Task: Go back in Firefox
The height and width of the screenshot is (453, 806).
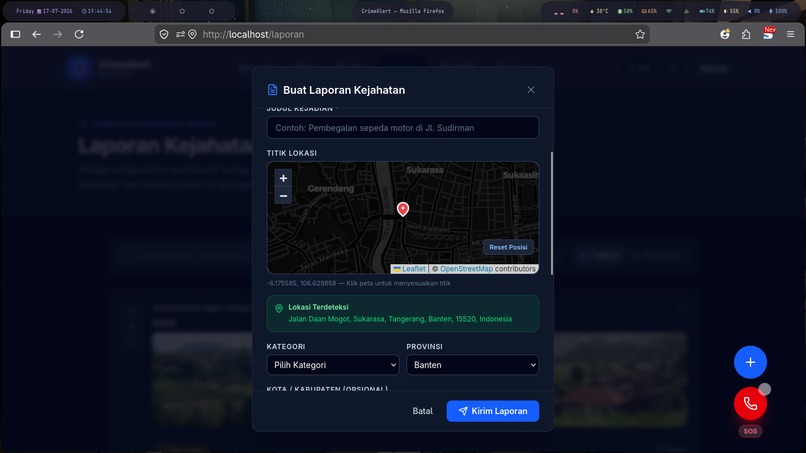Action: click(x=36, y=34)
